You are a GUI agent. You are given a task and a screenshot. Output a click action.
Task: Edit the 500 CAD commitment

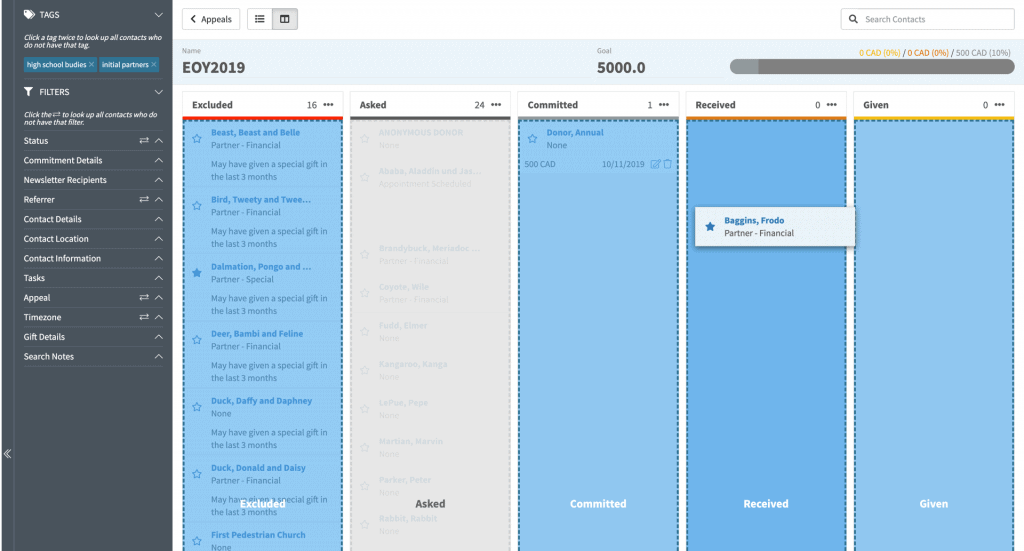(x=655, y=164)
